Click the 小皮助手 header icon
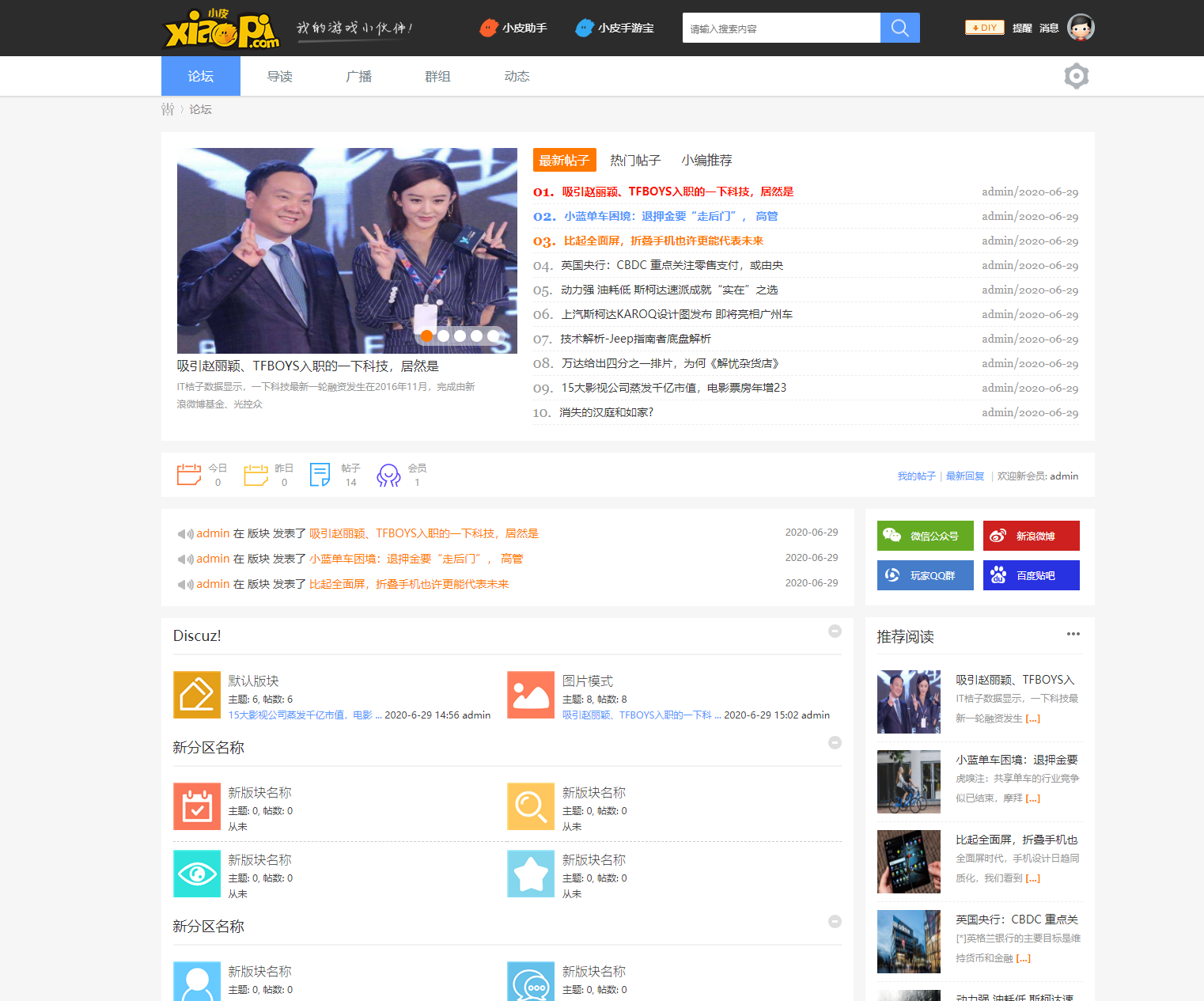 pyautogui.click(x=489, y=28)
